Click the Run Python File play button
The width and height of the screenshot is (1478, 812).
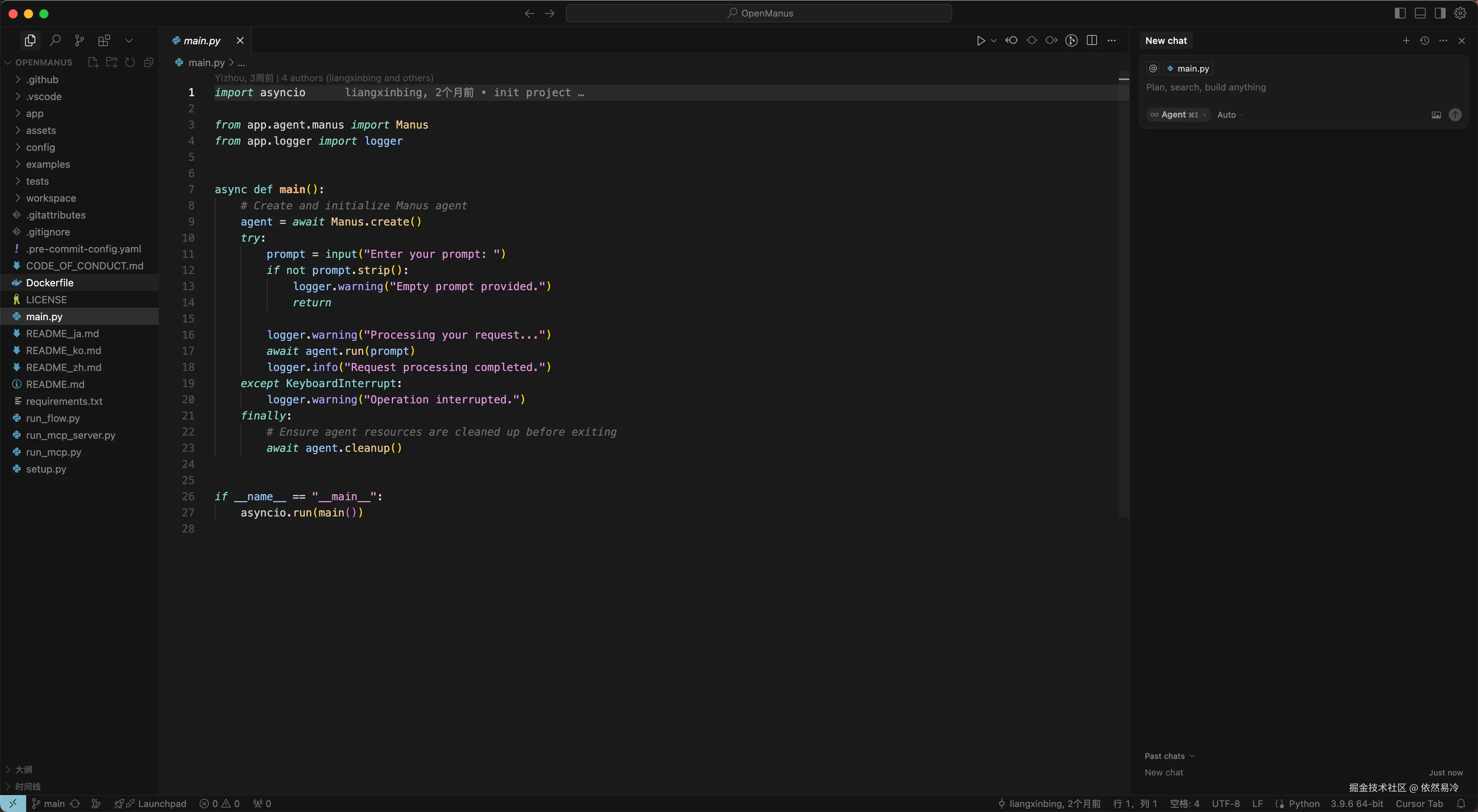click(981, 40)
